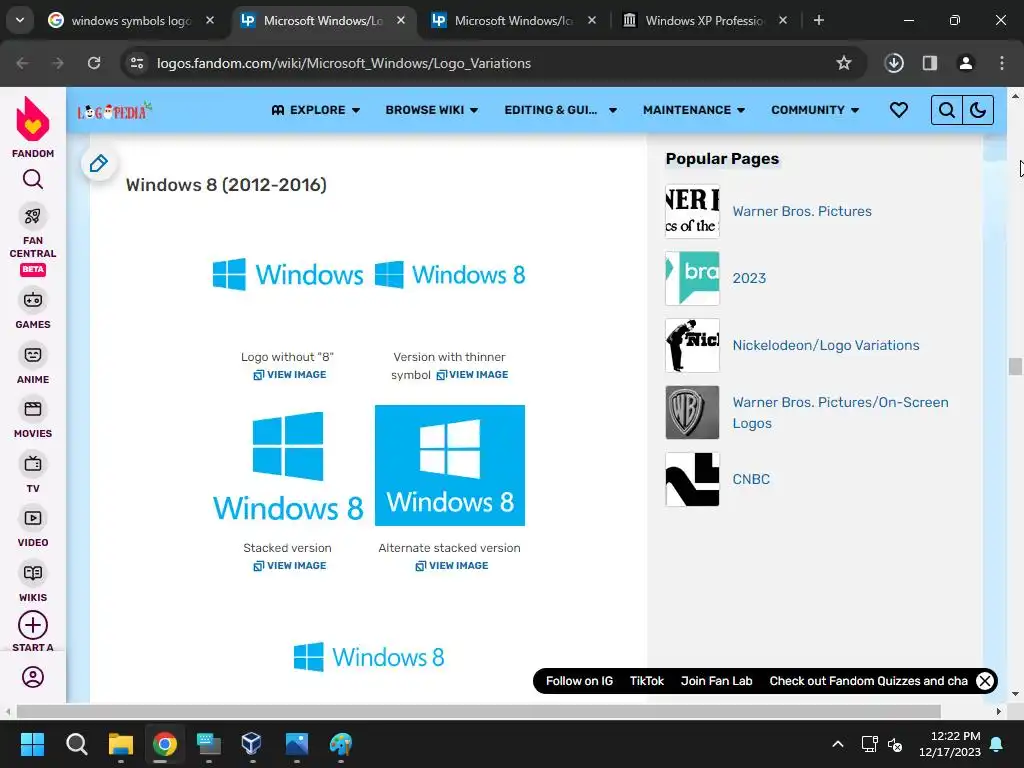Open Chrome three-dot menu

(1002, 63)
